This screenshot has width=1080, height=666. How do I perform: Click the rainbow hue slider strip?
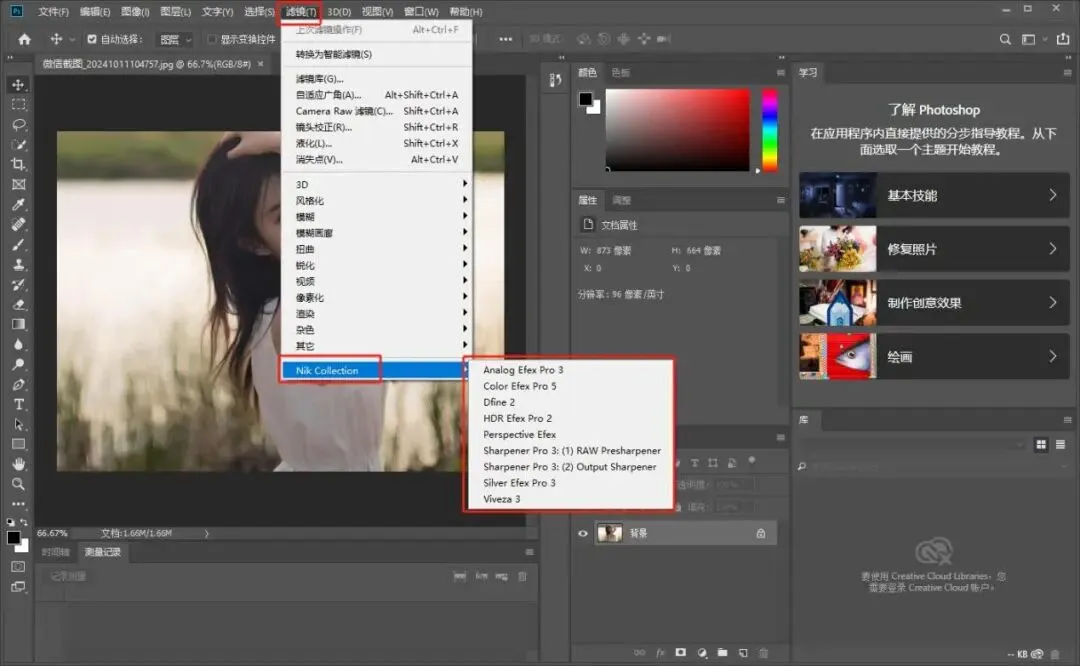tap(769, 130)
